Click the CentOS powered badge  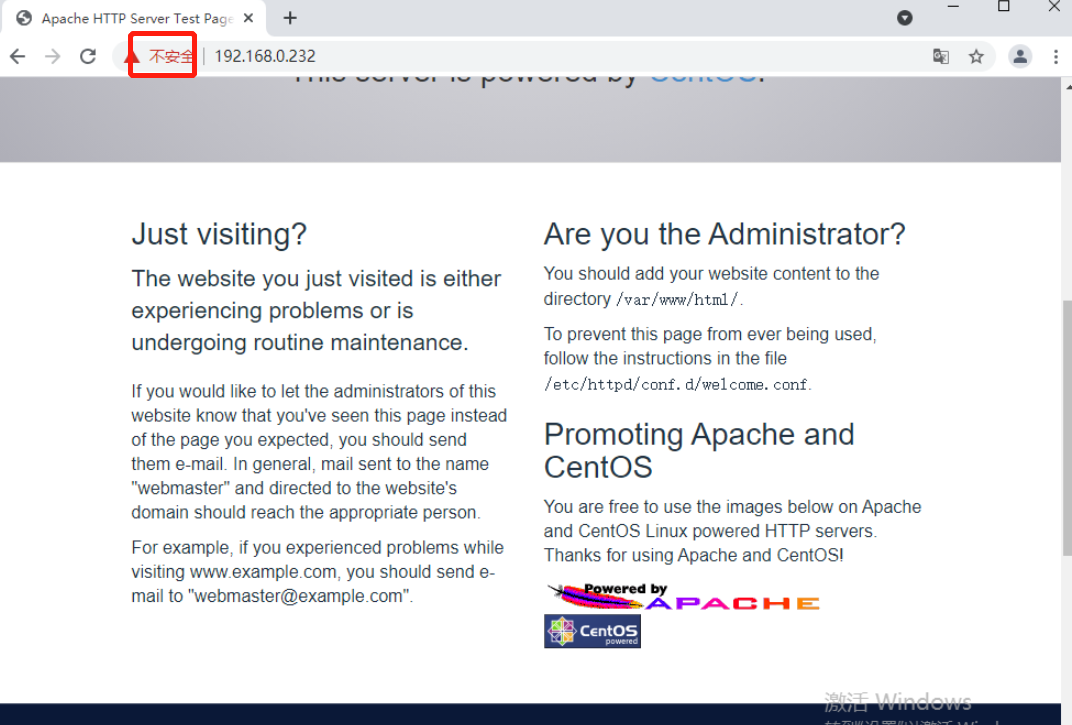tap(592, 631)
